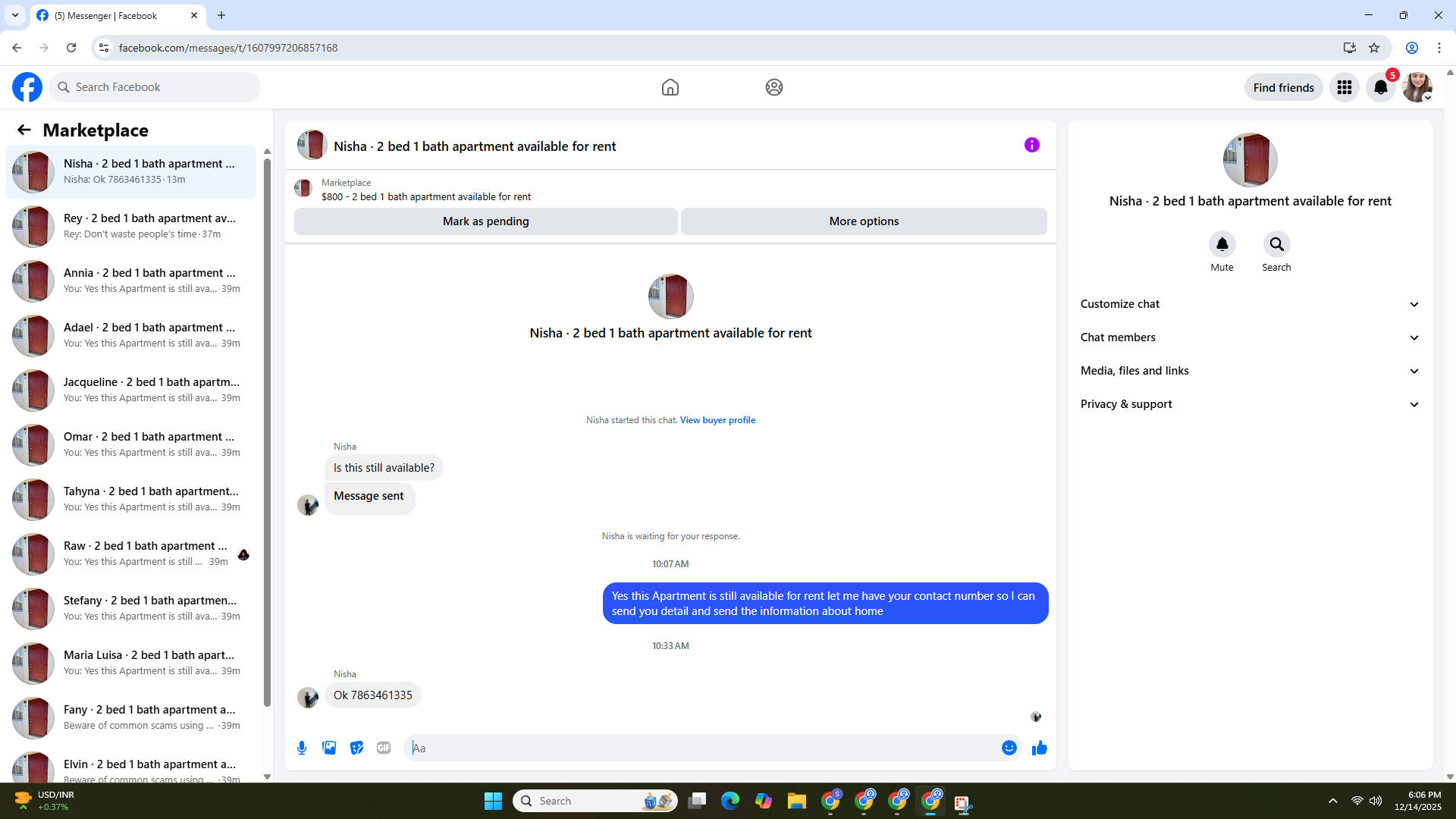
Task: Open the Facebook menu grid icon
Action: pyautogui.click(x=1345, y=87)
